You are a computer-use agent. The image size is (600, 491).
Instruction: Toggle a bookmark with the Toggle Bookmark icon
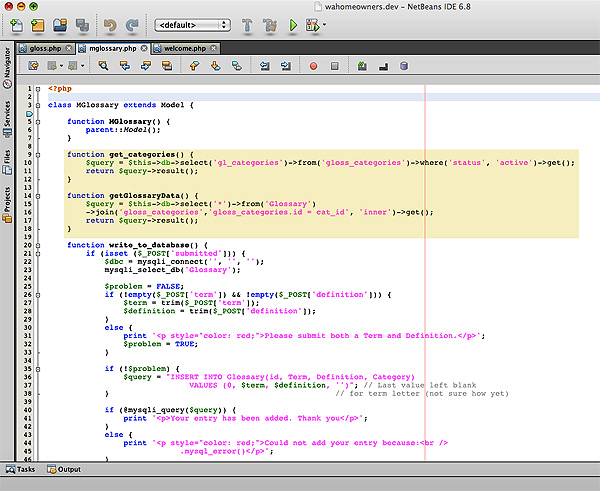pyautogui.click(x=237, y=66)
